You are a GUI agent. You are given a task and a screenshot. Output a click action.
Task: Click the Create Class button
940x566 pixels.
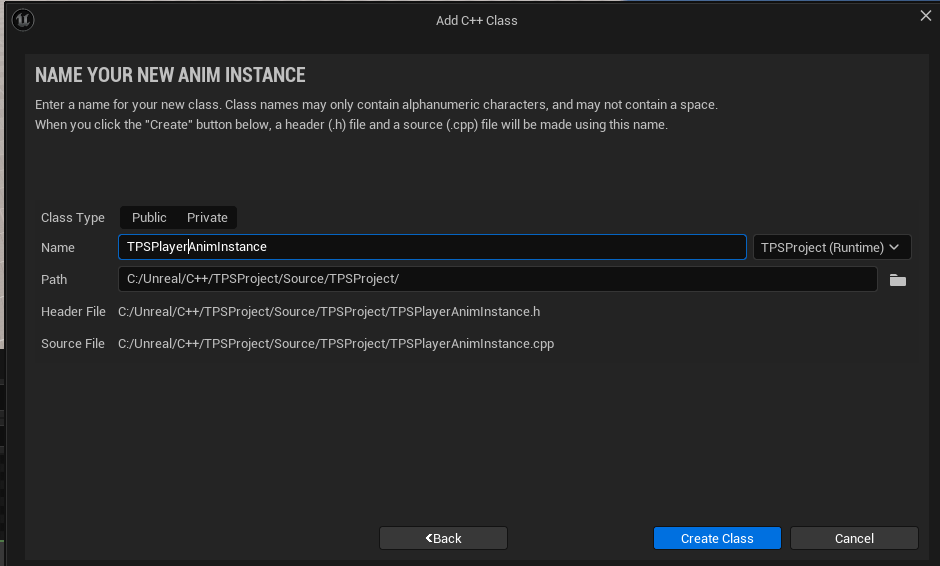717,538
